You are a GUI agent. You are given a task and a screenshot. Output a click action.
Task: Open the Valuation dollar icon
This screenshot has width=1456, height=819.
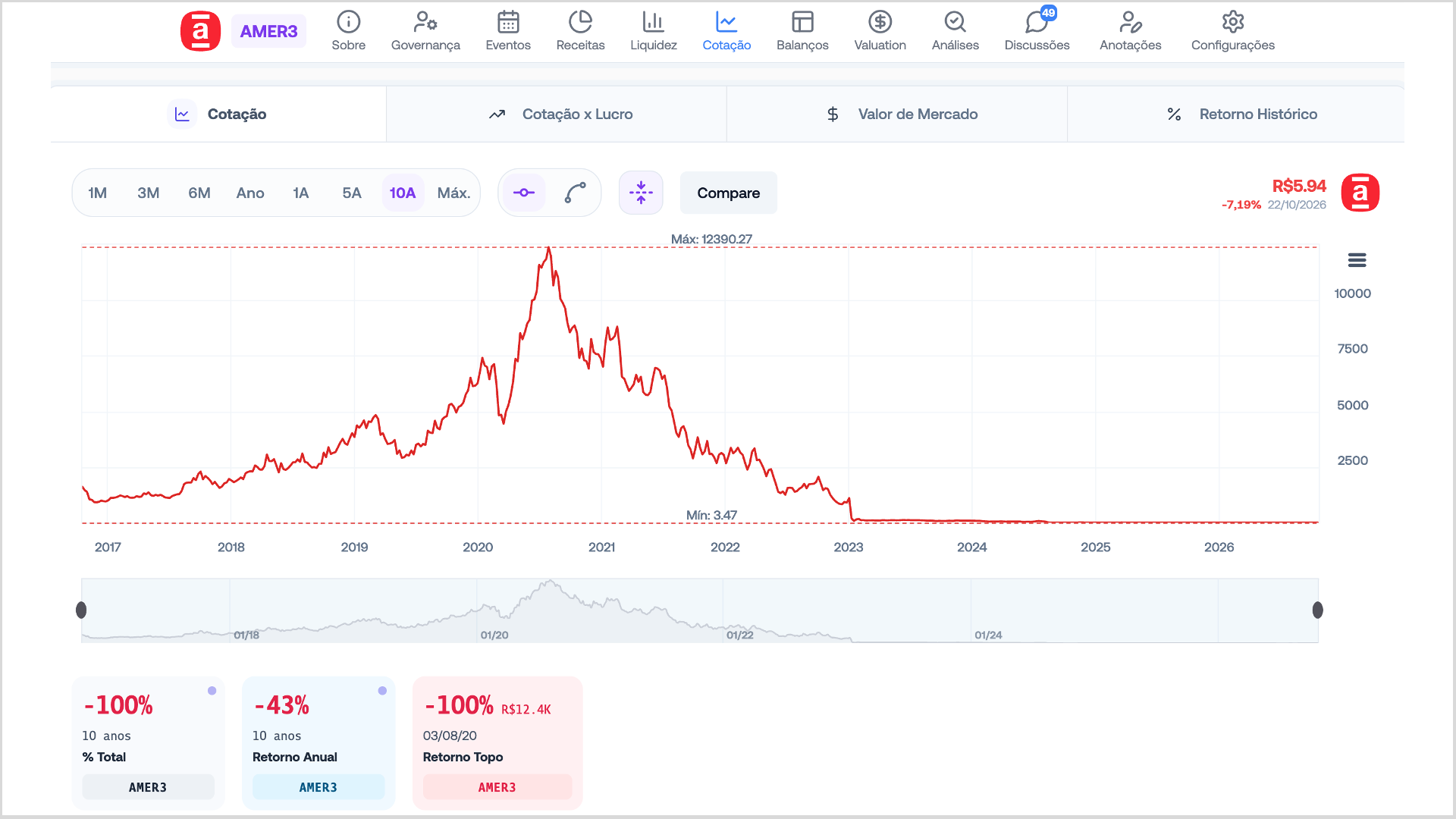880,22
